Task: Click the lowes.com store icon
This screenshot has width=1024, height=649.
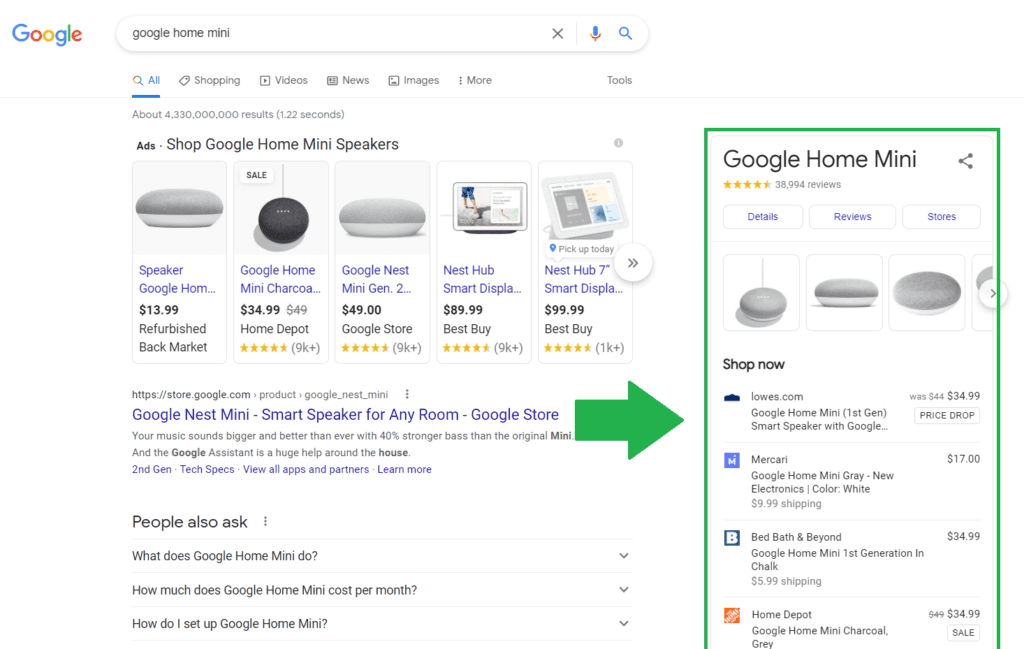Action: coord(732,397)
